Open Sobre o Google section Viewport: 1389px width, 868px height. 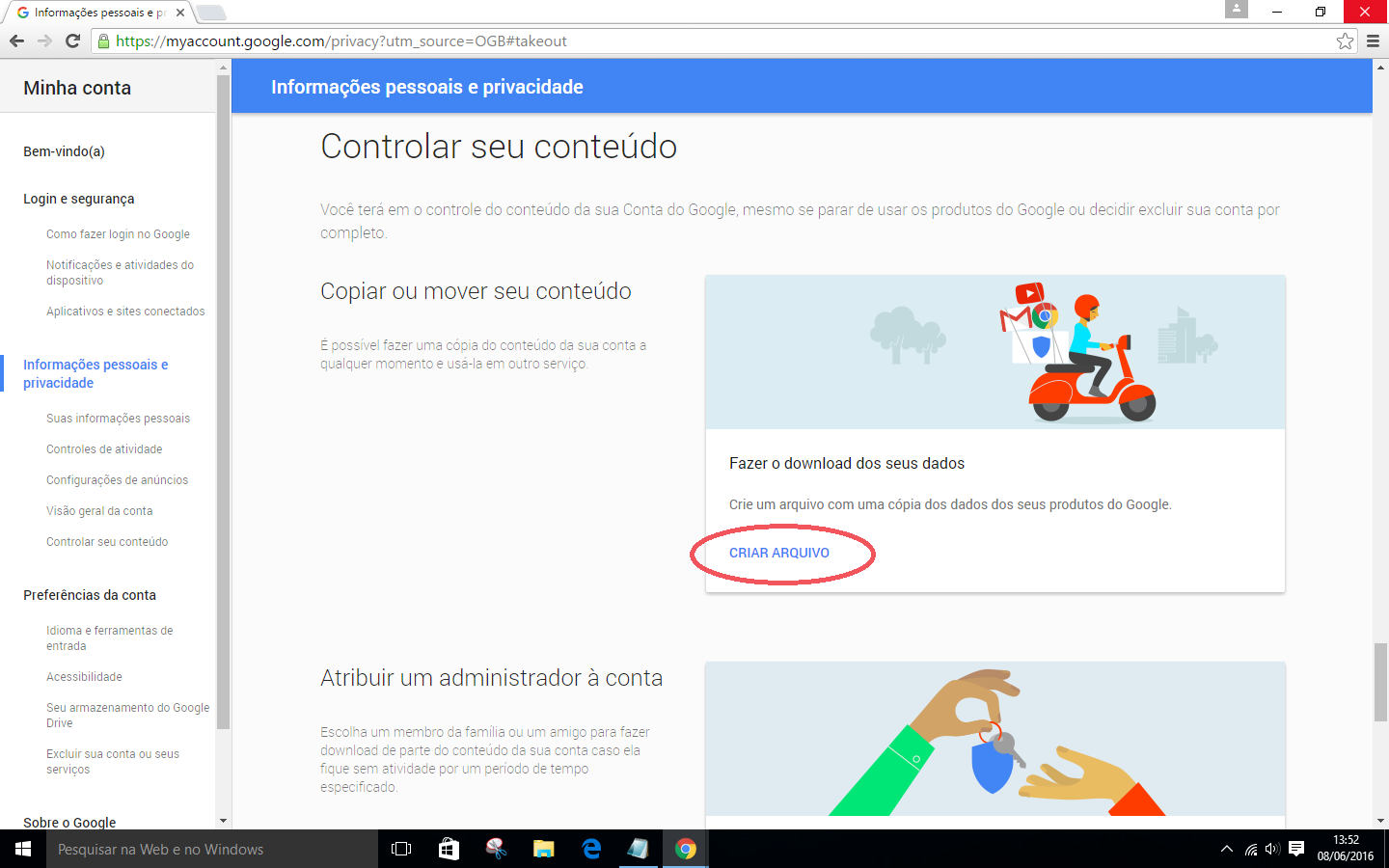click(x=69, y=823)
